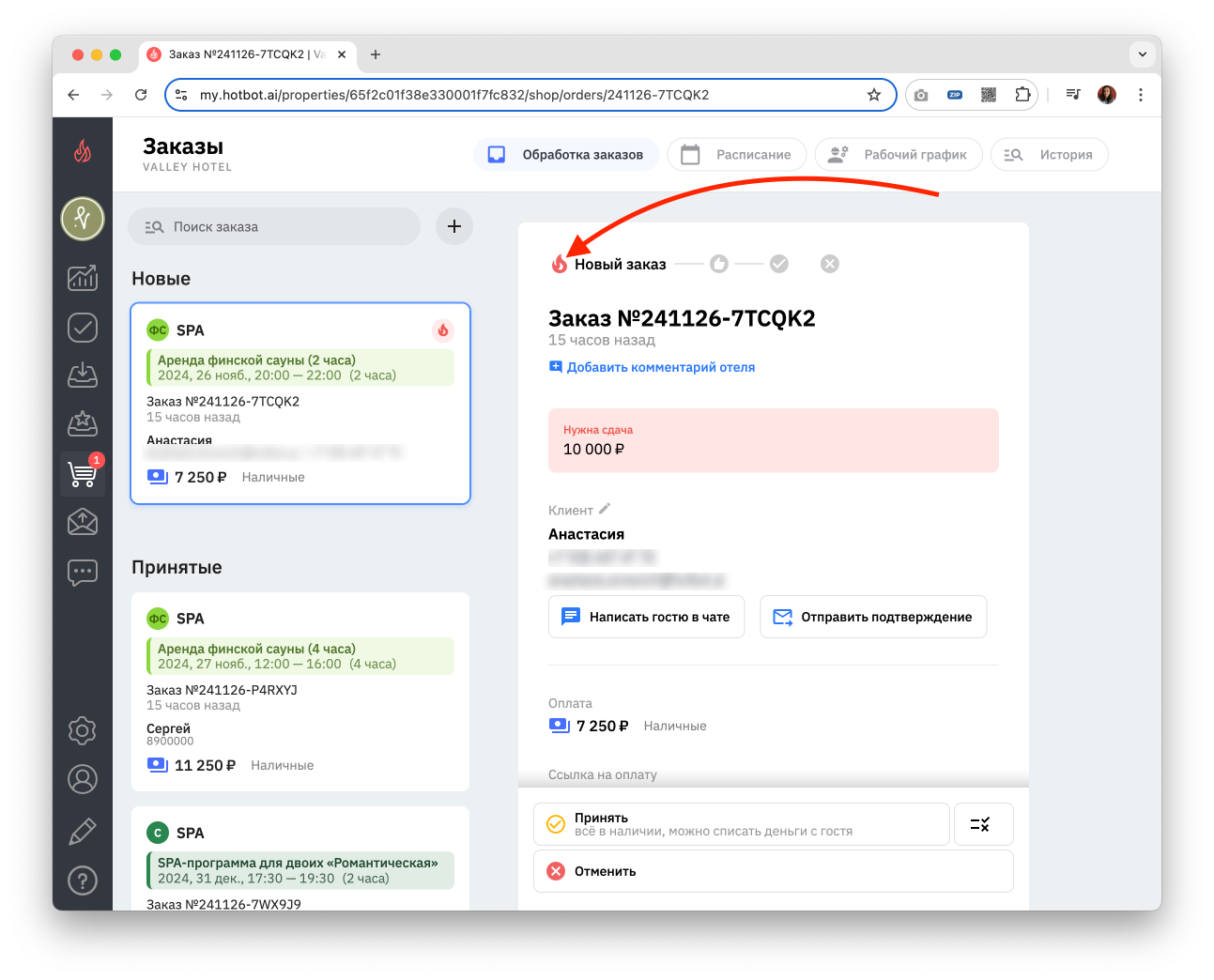Switch to the Рабочий график tab
This screenshot has width=1214, height=980.
(x=899, y=155)
